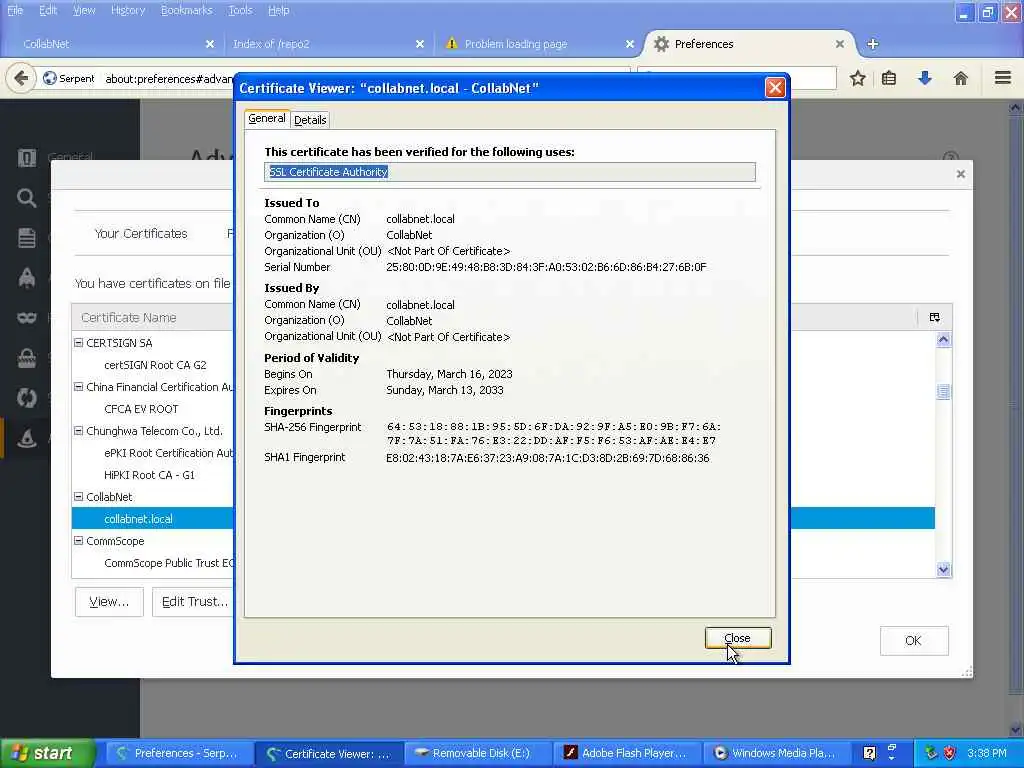This screenshot has width=1024, height=768.
Task: Click the Close button in Certificate Viewer
Action: [738, 638]
